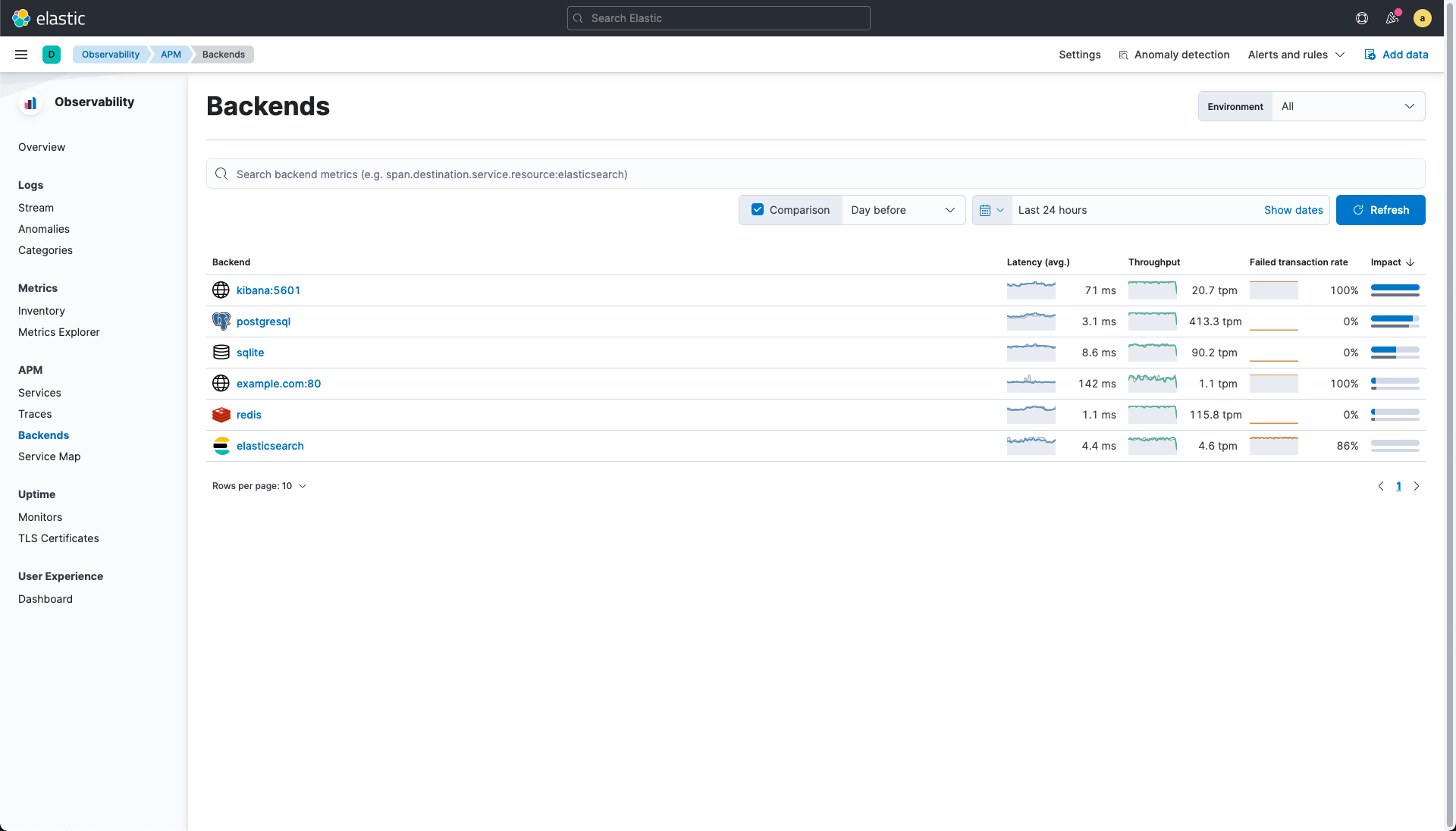Viewport: 1456px width, 831px height.
Task: Expand the Rows per page selector
Action: [259, 486]
